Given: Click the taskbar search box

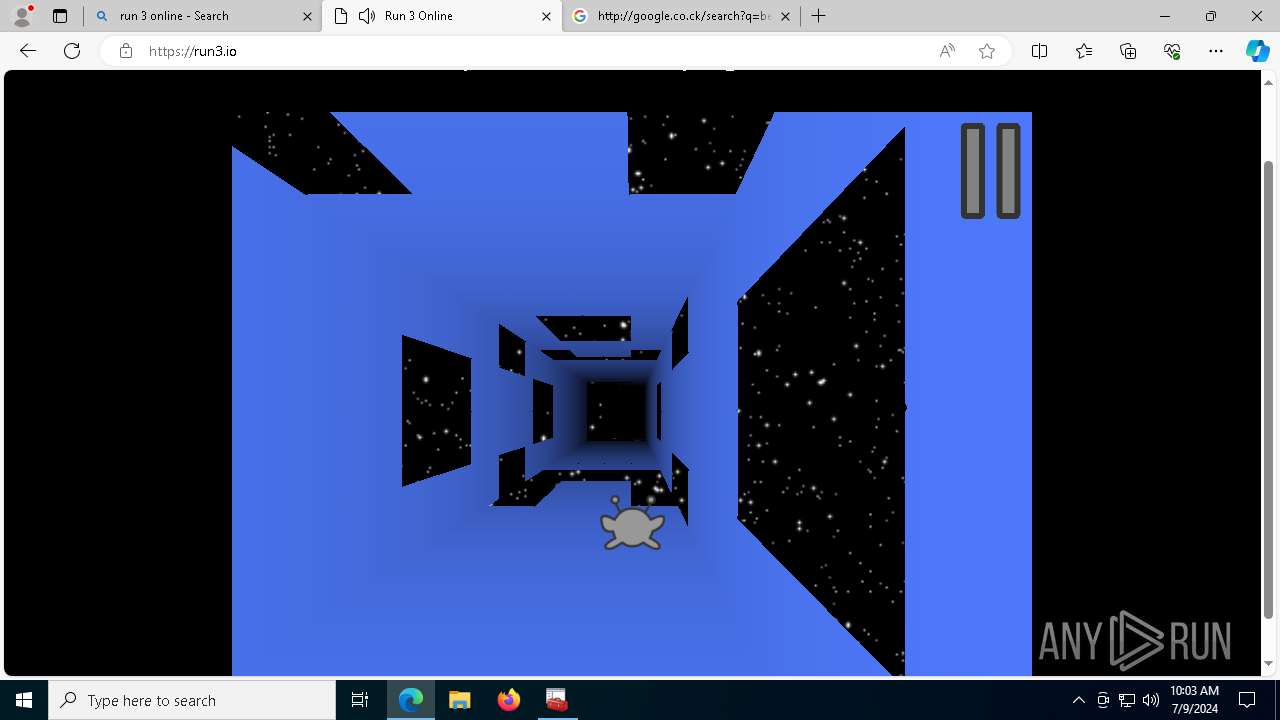Looking at the screenshot, I should (192, 700).
